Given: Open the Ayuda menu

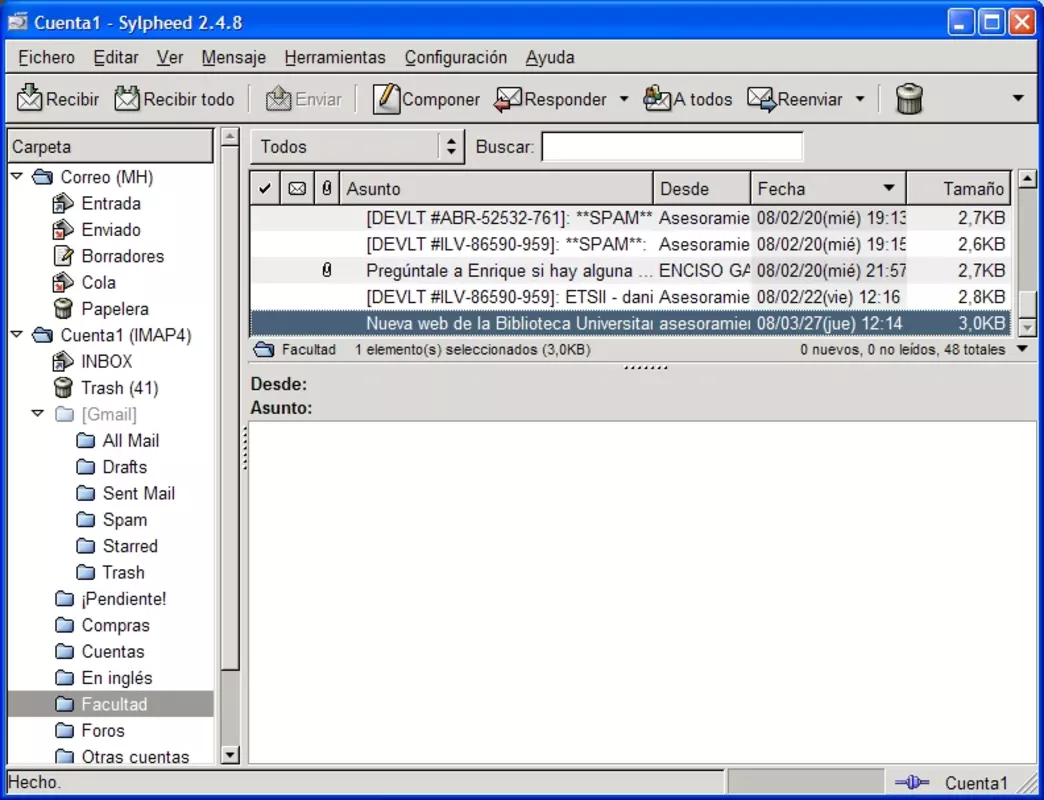Looking at the screenshot, I should 550,57.
